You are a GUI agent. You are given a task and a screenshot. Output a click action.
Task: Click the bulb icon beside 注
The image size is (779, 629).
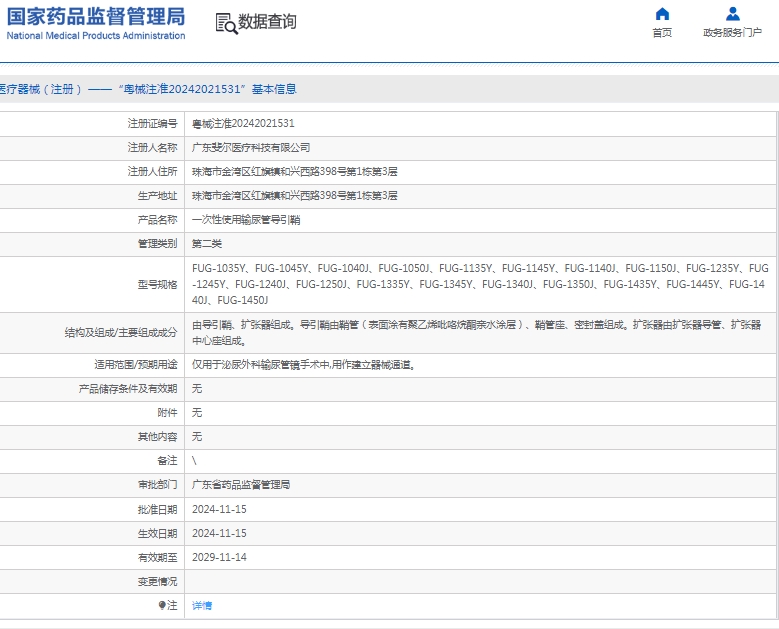pos(162,605)
